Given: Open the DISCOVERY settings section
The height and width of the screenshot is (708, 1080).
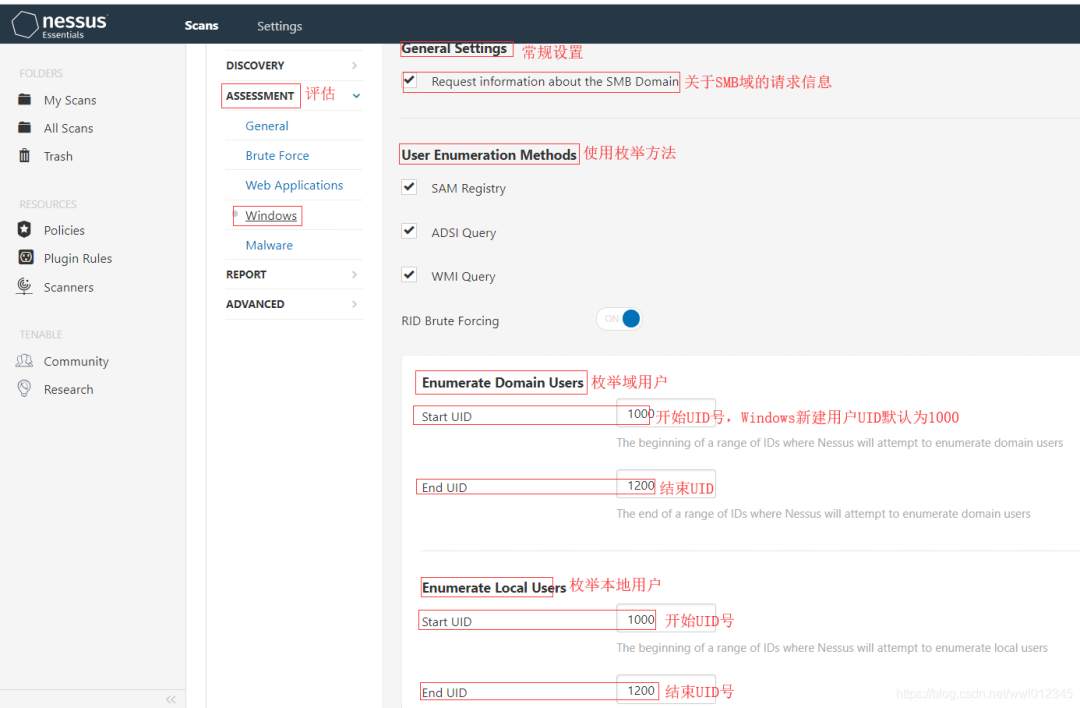Looking at the screenshot, I should point(255,65).
